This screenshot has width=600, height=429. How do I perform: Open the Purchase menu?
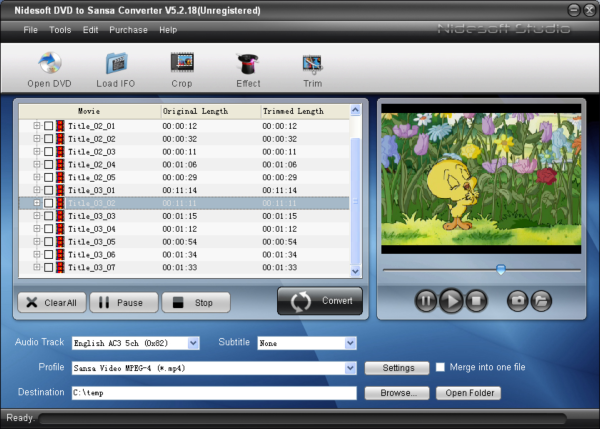pyautogui.click(x=129, y=30)
